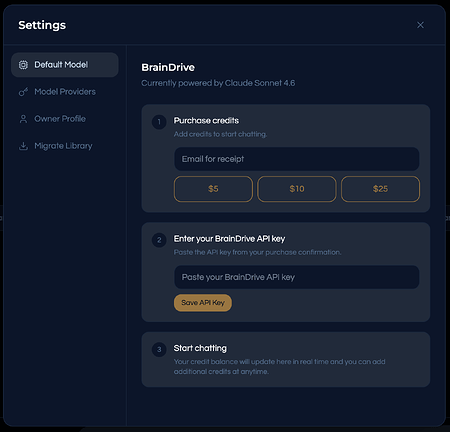Switch to Model Providers section
The height and width of the screenshot is (432, 450).
(65, 92)
